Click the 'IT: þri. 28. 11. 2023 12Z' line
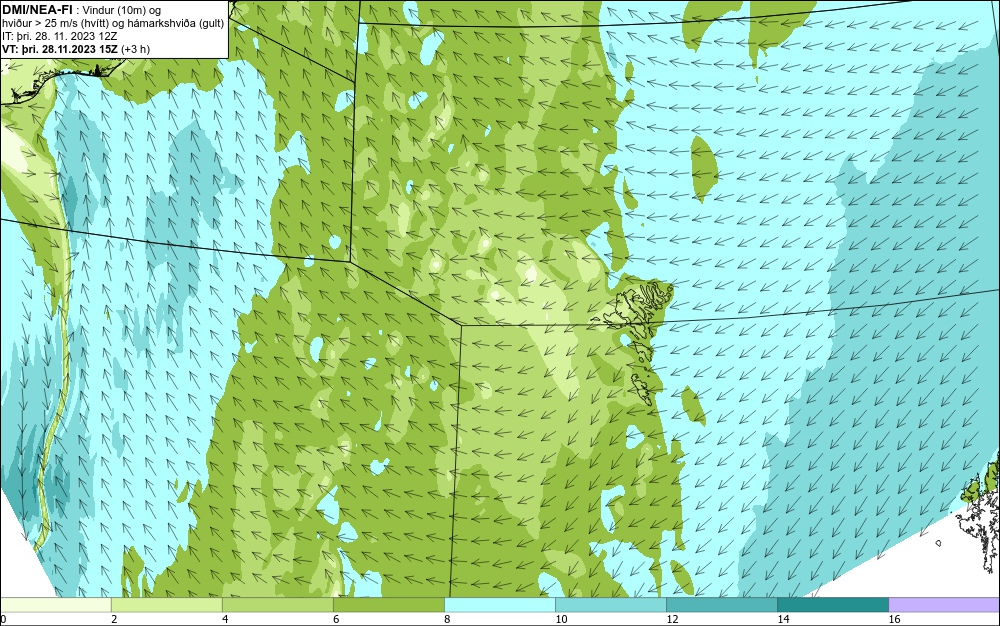 pyautogui.click(x=59, y=36)
